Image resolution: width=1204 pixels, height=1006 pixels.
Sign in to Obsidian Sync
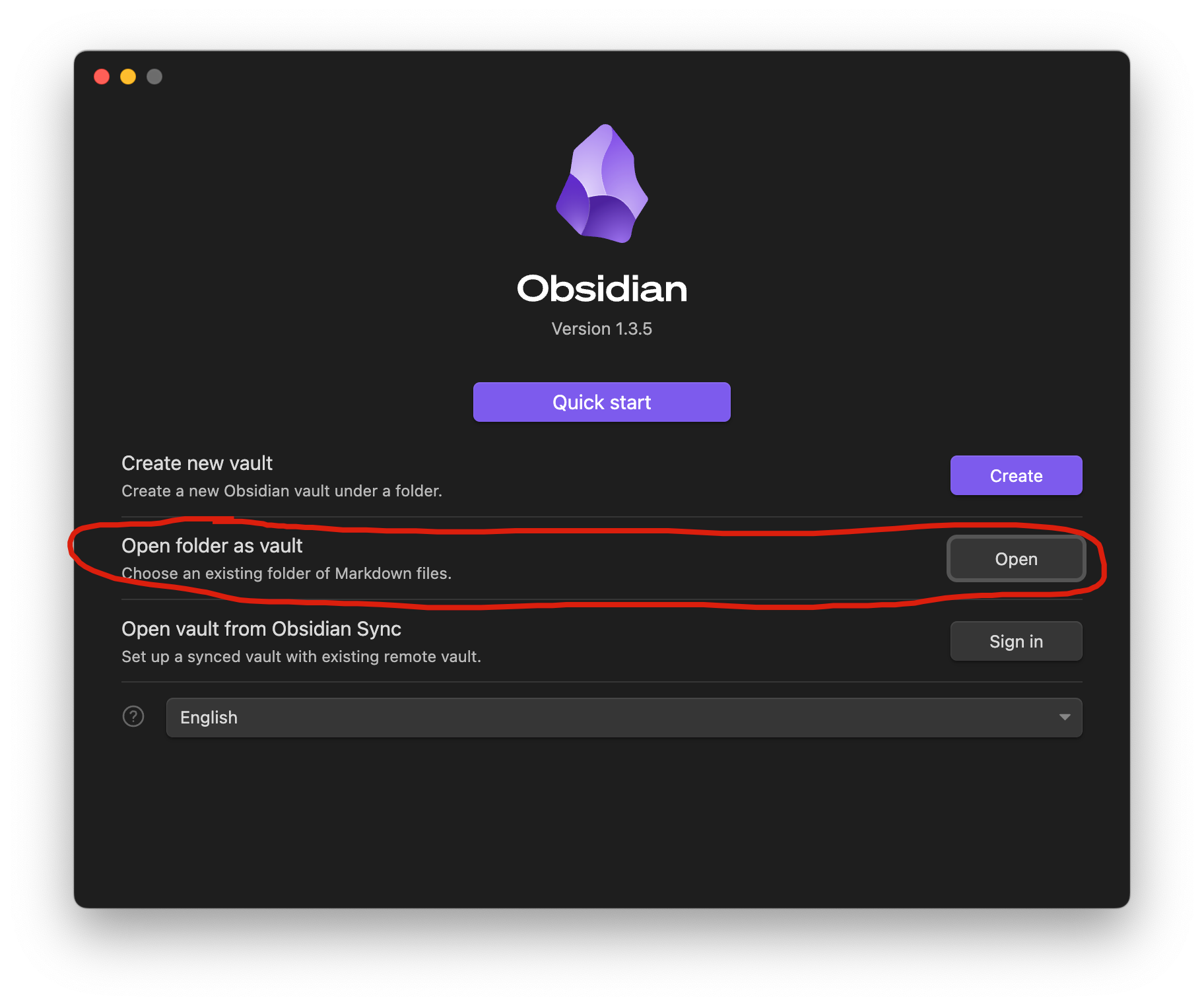[1016, 641]
